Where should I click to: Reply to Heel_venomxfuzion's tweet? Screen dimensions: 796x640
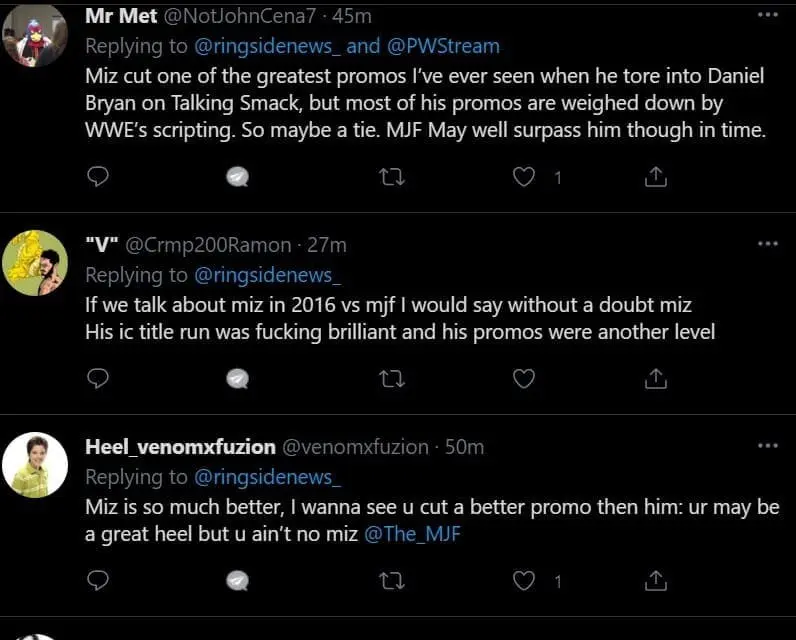click(98, 580)
